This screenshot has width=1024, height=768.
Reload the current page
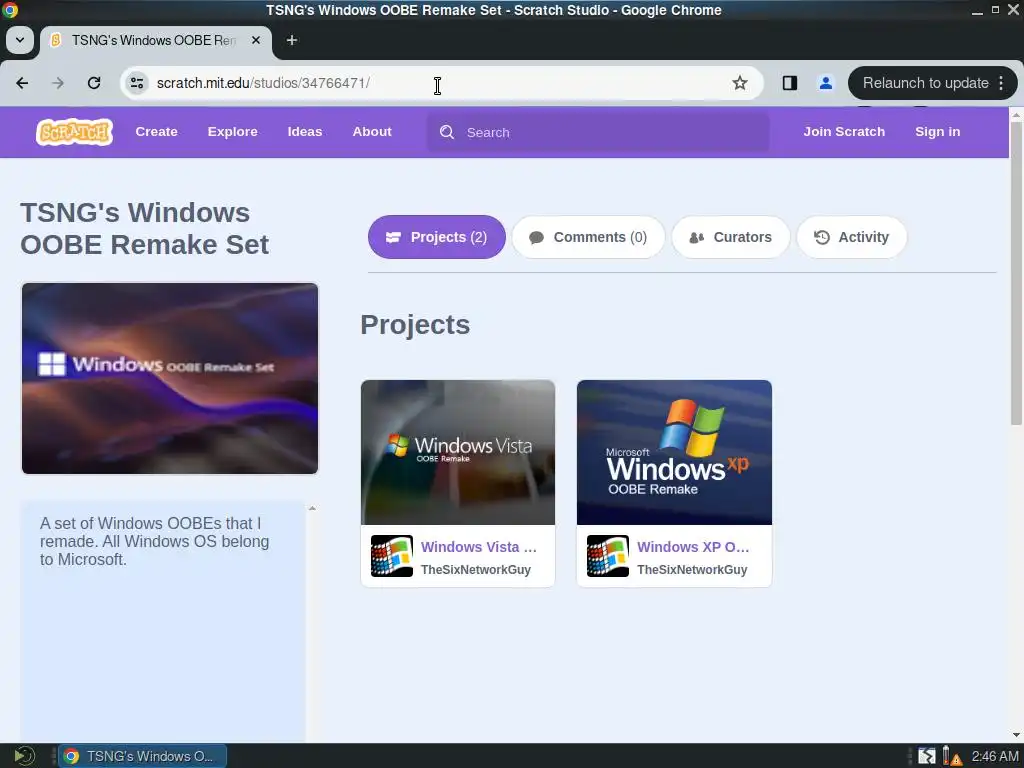(x=94, y=83)
